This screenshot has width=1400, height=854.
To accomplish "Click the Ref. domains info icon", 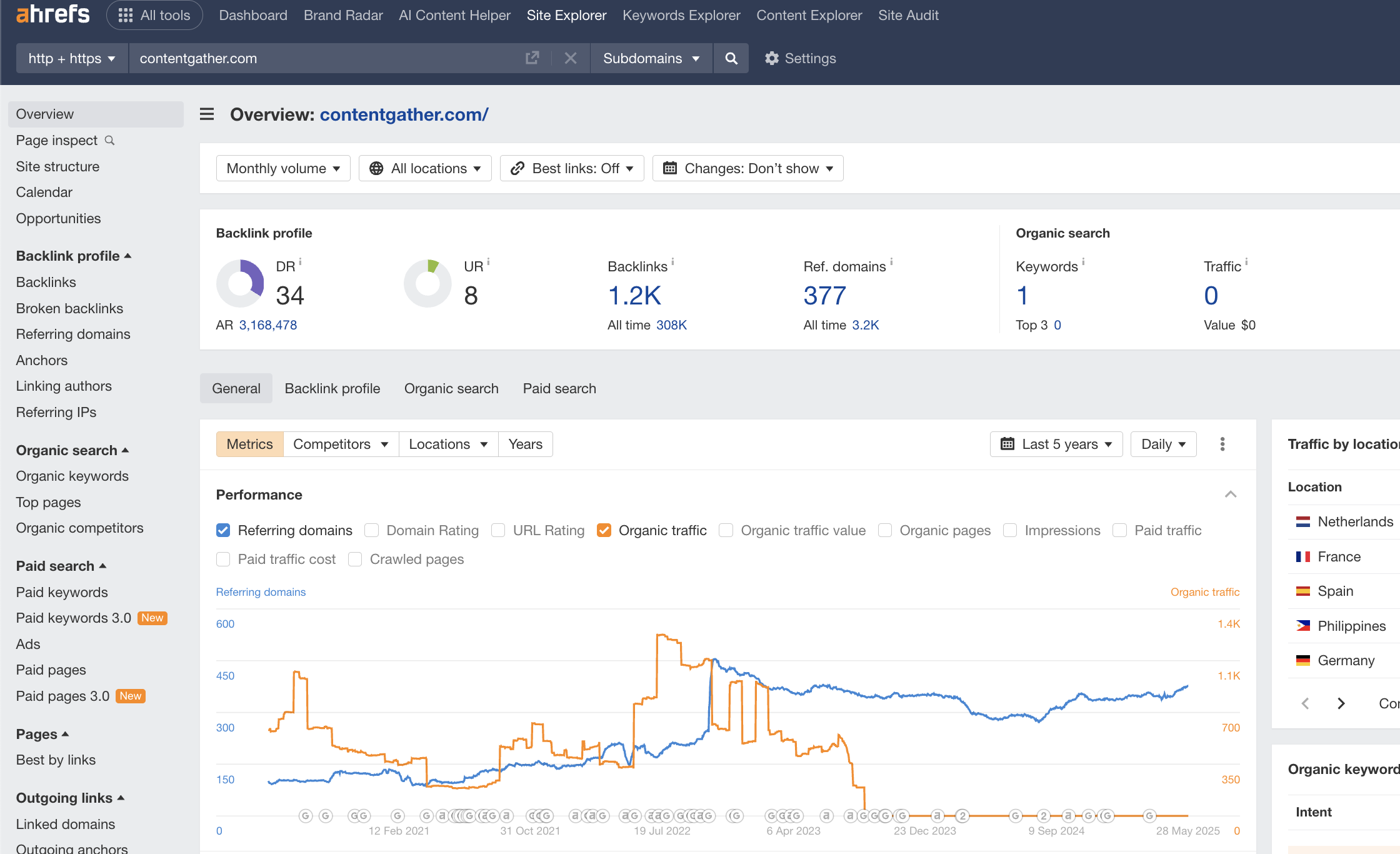I will click(891, 261).
